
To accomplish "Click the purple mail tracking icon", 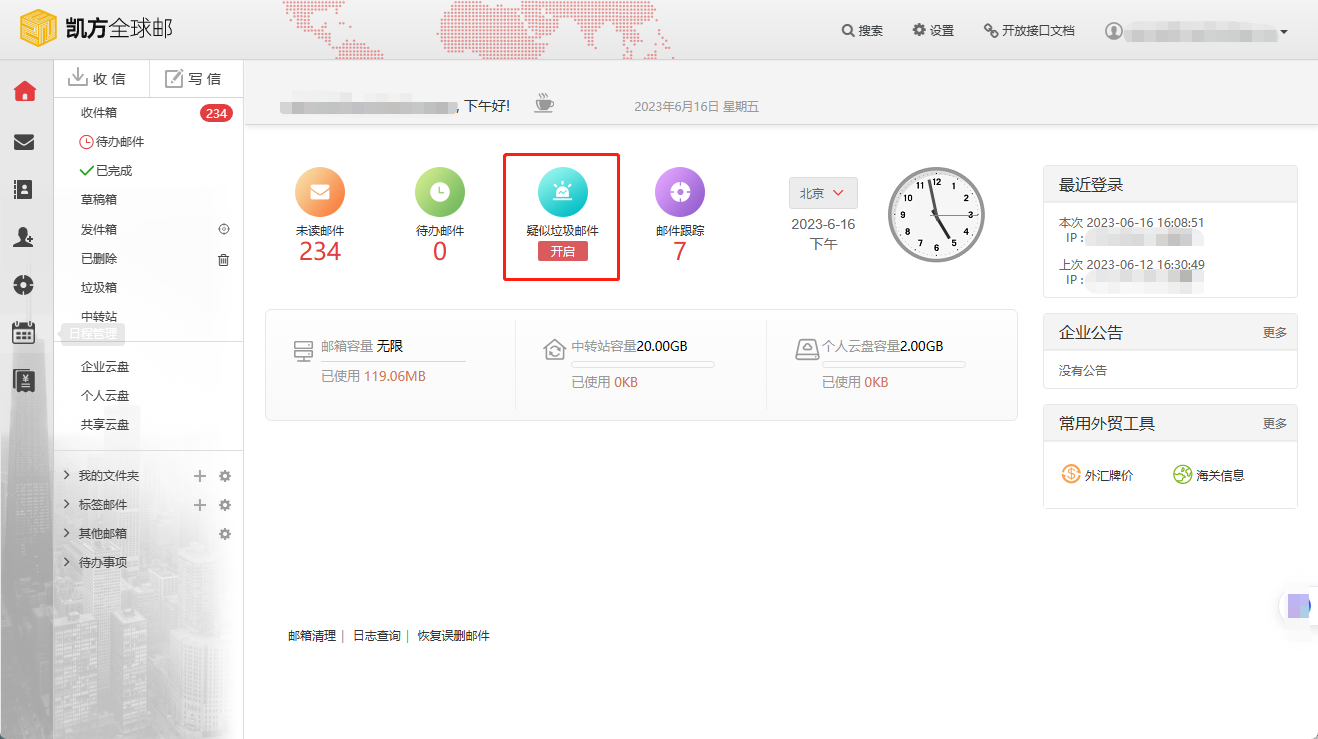I will [x=680, y=192].
